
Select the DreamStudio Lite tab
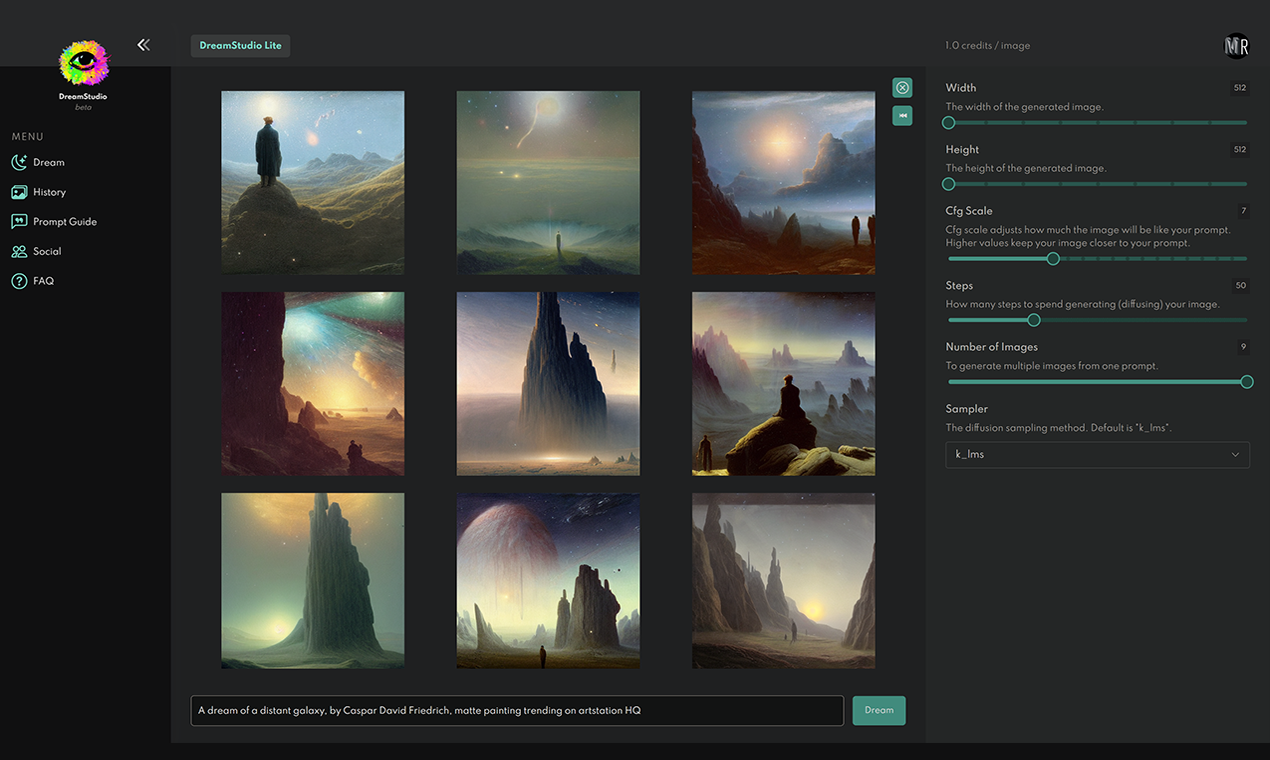(240, 46)
